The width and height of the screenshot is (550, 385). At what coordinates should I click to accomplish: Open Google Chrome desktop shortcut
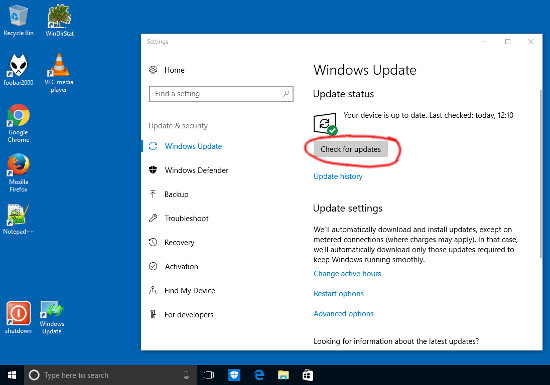[18, 123]
